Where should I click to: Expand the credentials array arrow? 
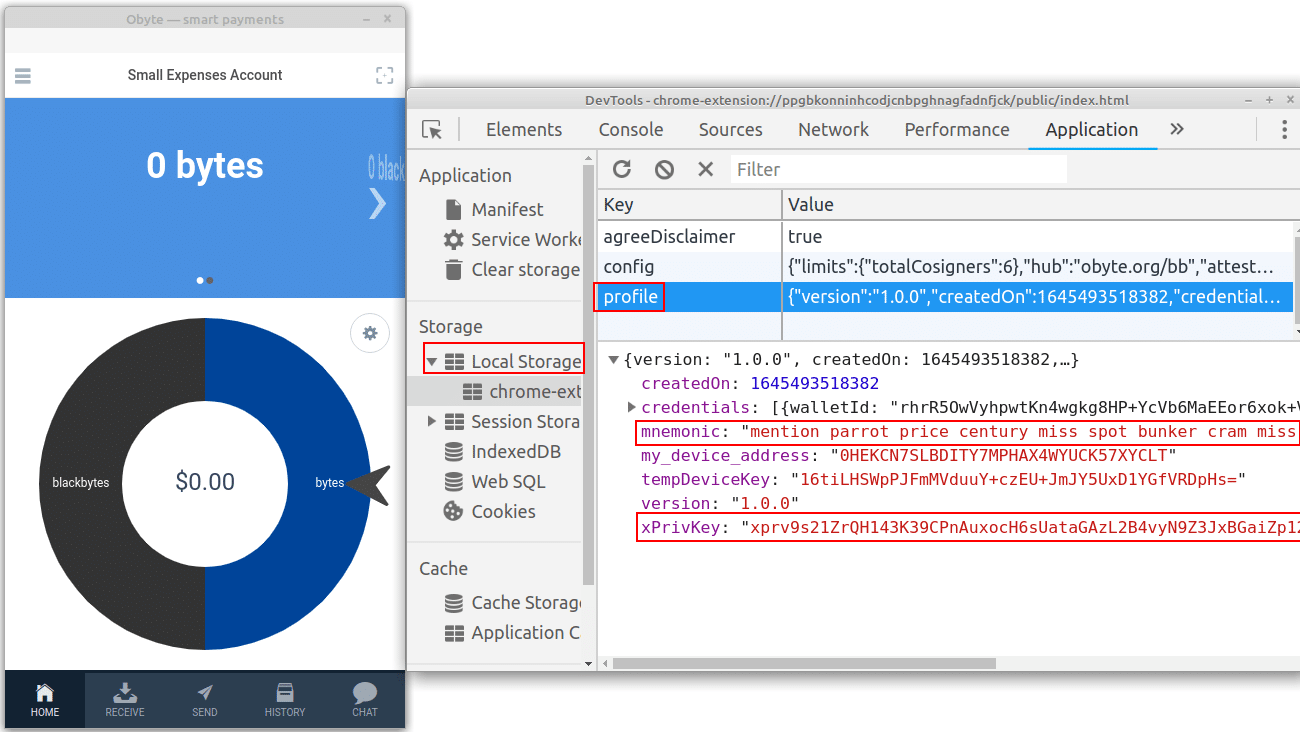(x=631, y=407)
